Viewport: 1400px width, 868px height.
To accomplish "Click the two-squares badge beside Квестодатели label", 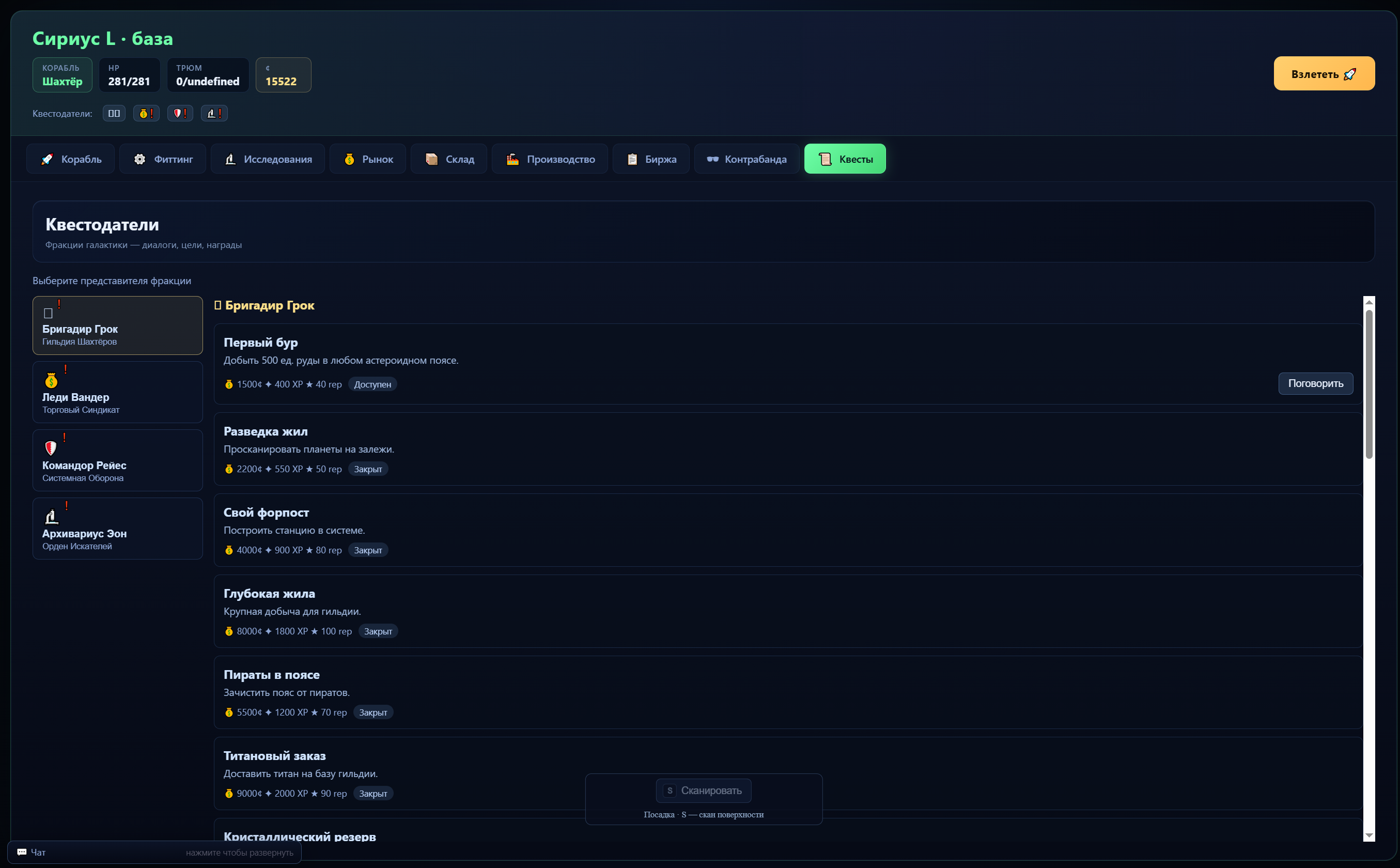I will 114,114.
